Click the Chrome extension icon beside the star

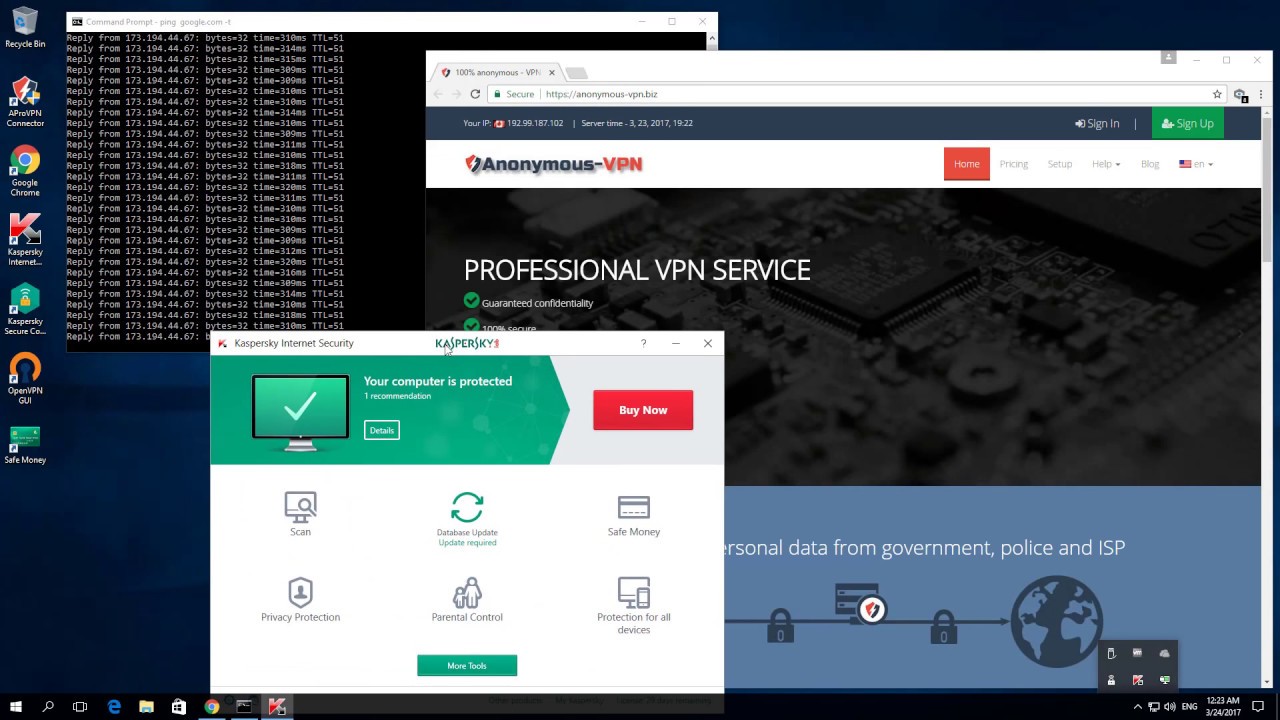tap(1240, 94)
